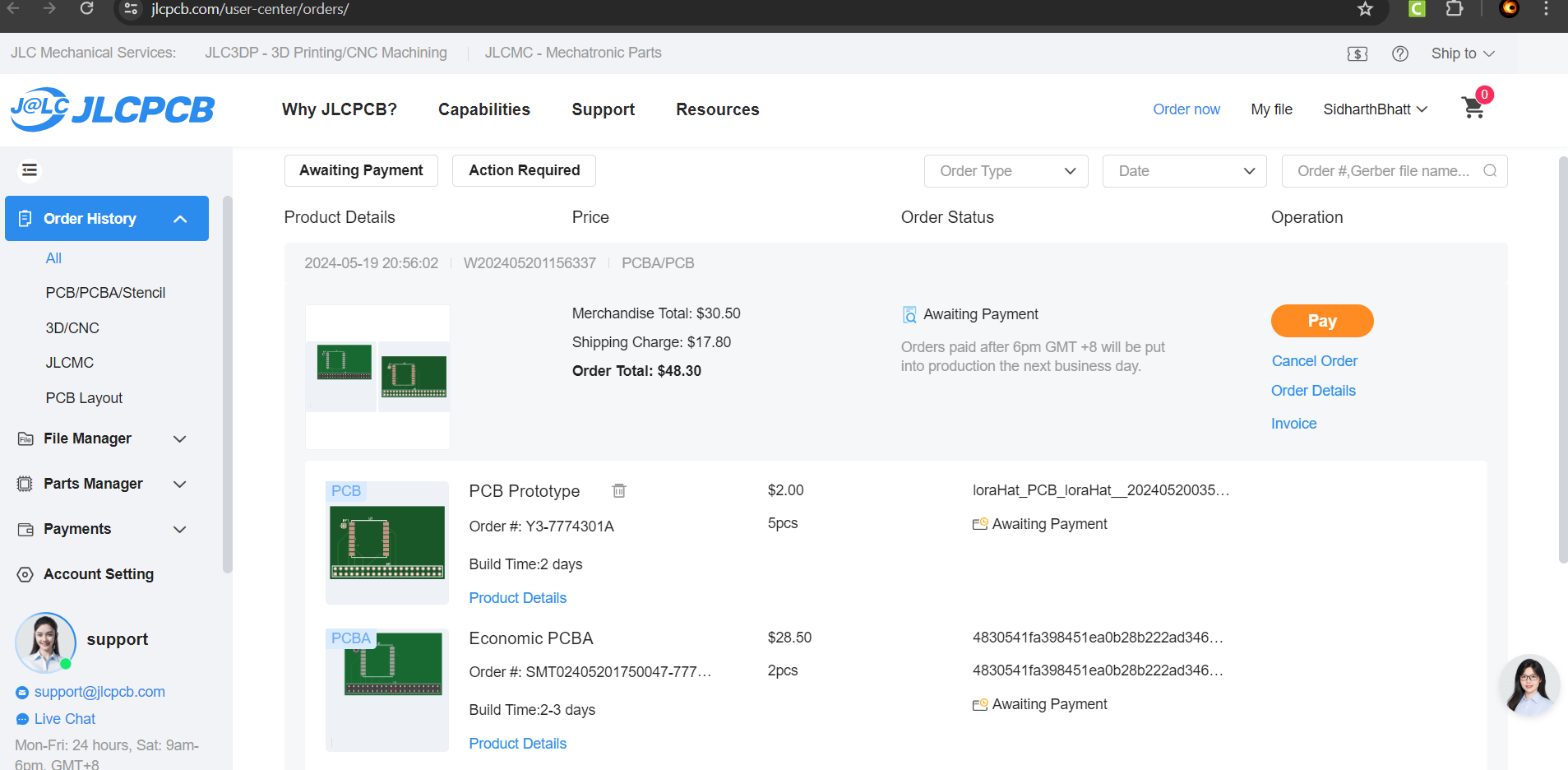Click Account Setting gear icon
This screenshot has height=770, width=1568.
click(x=25, y=574)
